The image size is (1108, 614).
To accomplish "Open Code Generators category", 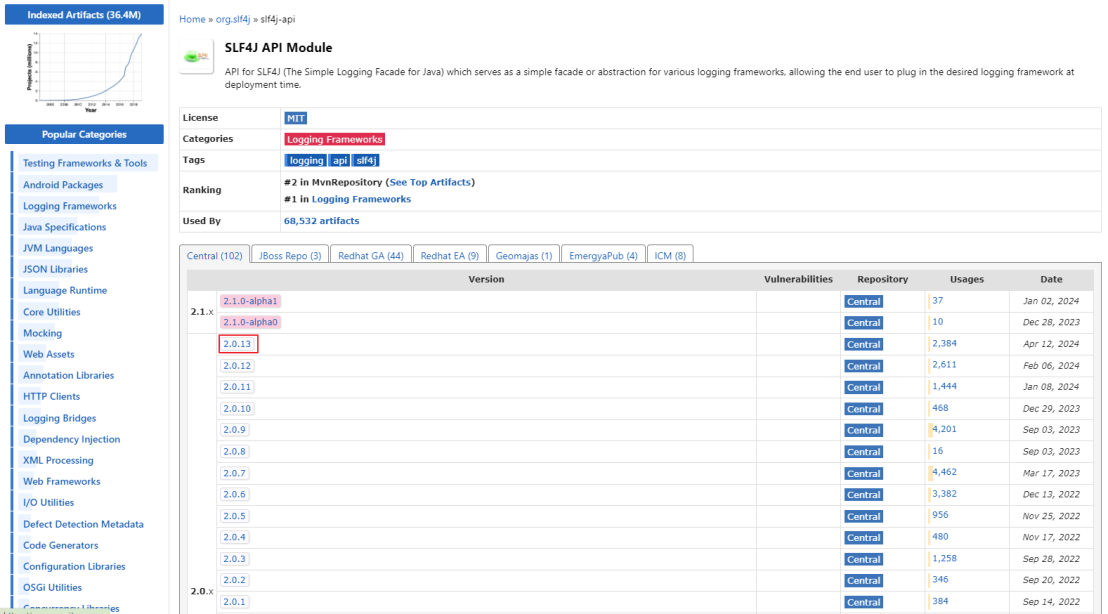I will [x=61, y=545].
